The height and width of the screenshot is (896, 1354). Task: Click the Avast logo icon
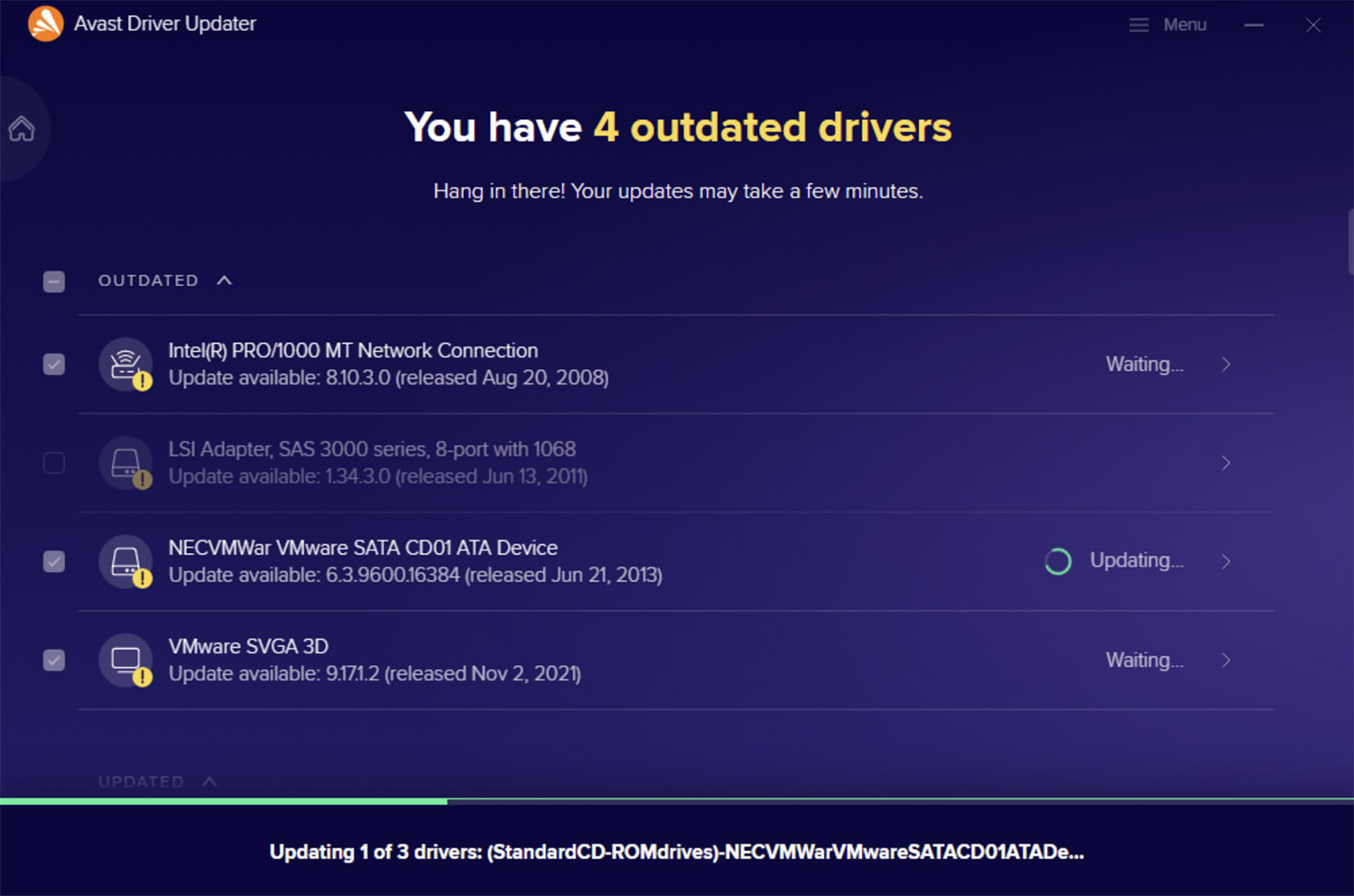point(45,23)
